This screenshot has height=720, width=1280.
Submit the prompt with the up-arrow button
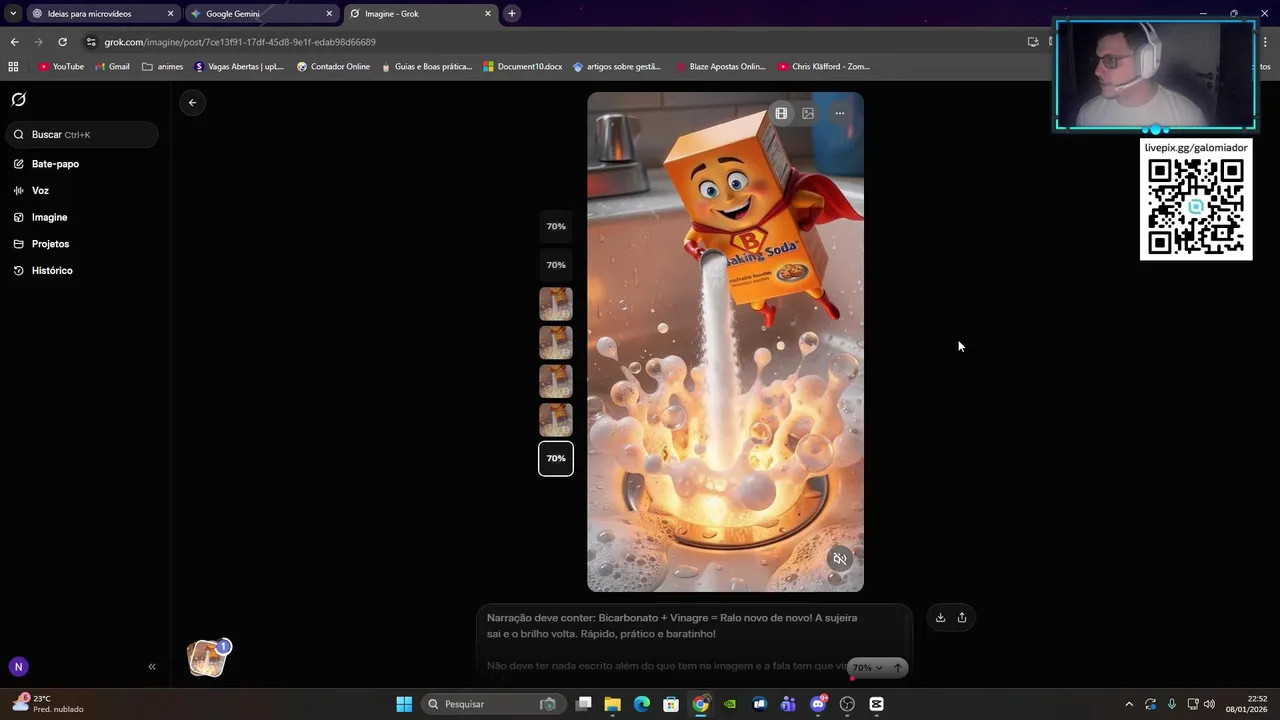(x=897, y=668)
